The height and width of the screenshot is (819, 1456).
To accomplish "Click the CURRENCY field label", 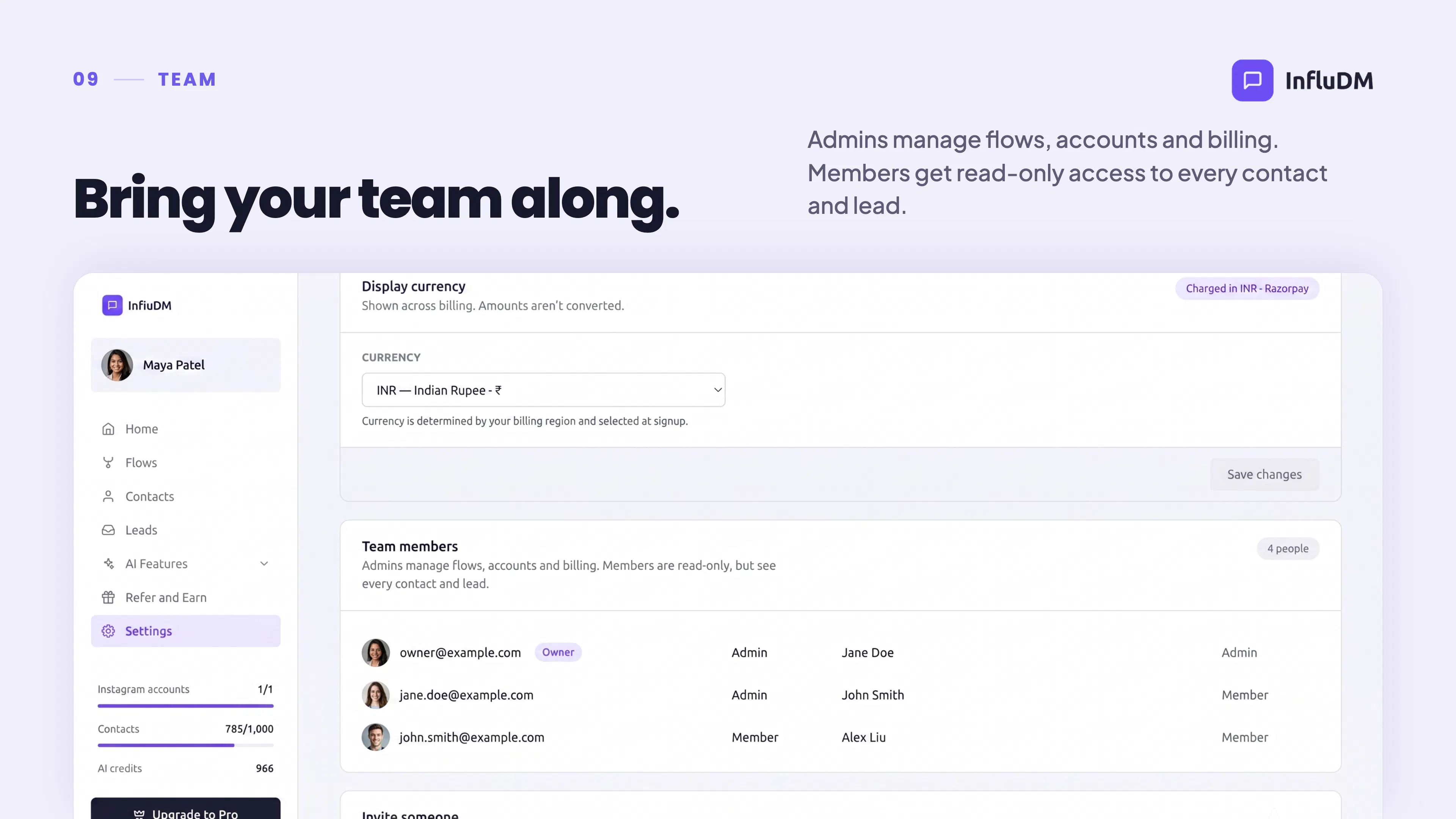I will pyautogui.click(x=391, y=358).
